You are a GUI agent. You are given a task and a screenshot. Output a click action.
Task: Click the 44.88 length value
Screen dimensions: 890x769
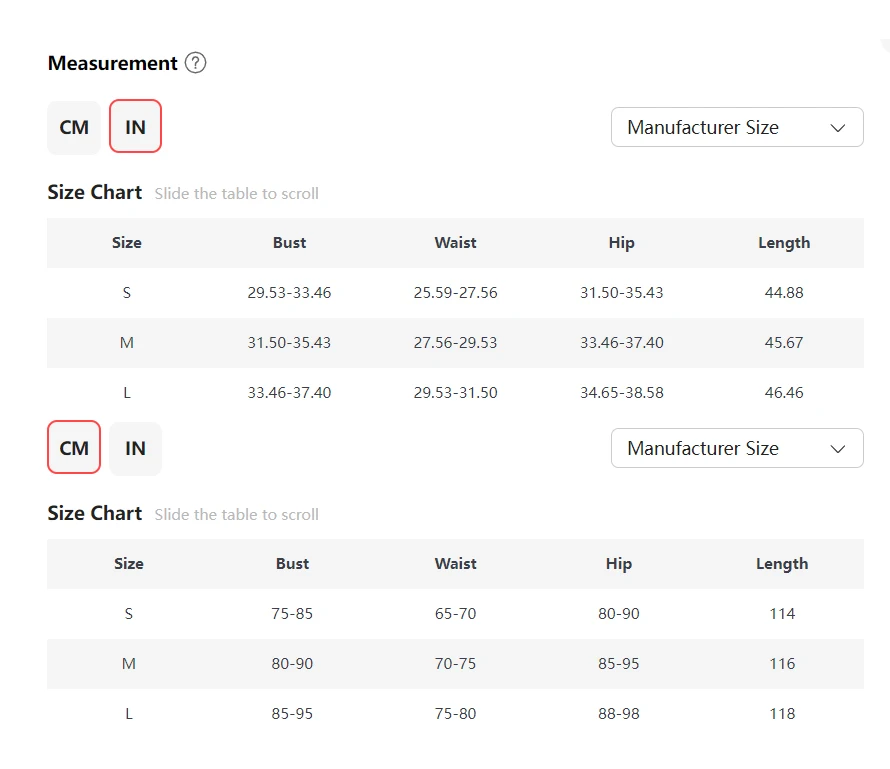(784, 293)
